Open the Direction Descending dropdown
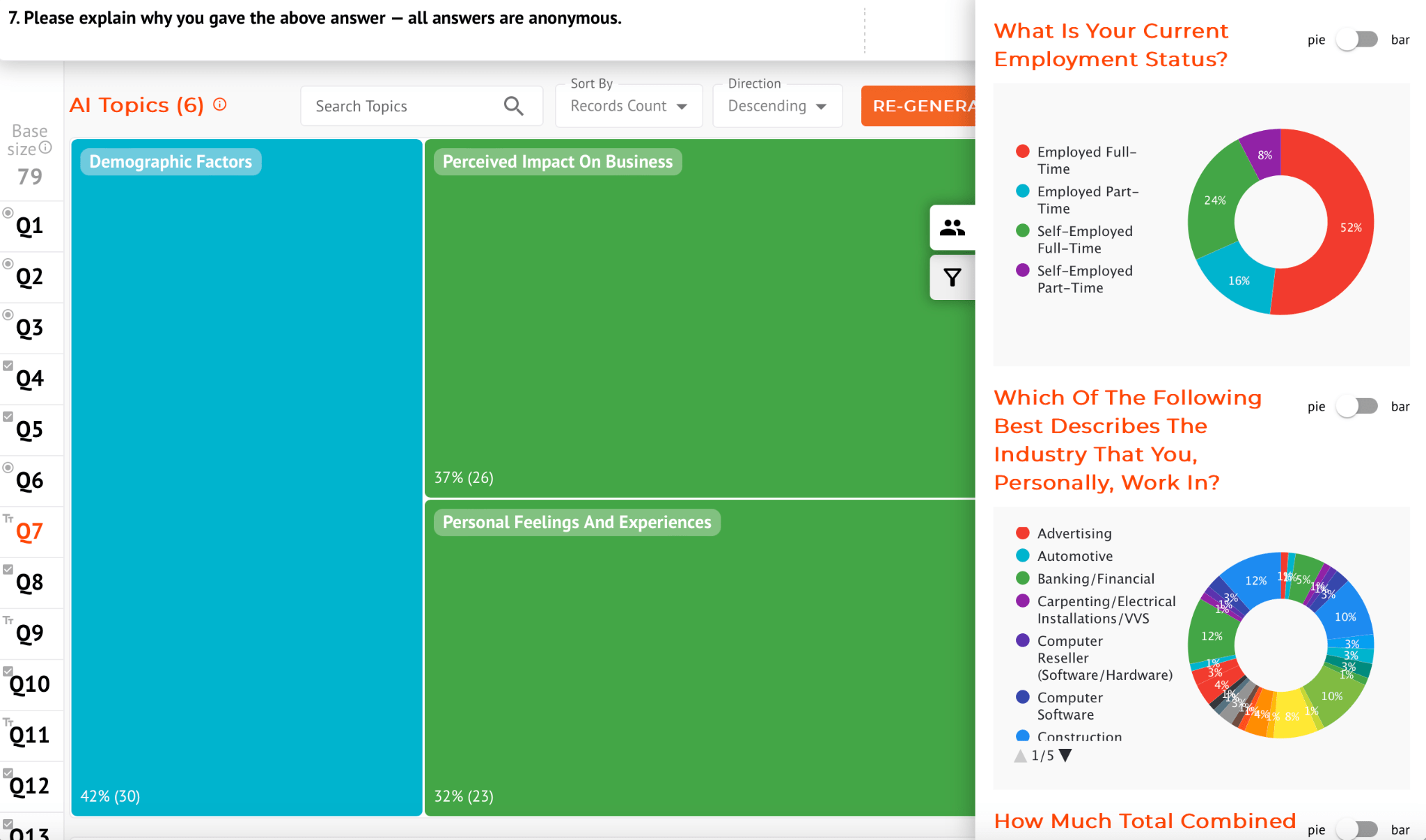Viewport: 1426px width, 840px height. [x=777, y=106]
